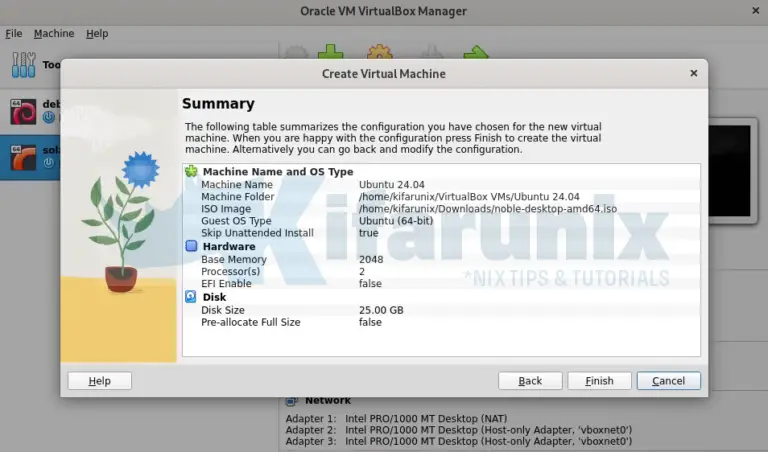The width and height of the screenshot is (768, 452).
Task: Click the Adapter 1 NAT entry in Manager
Action: tap(396, 419)
